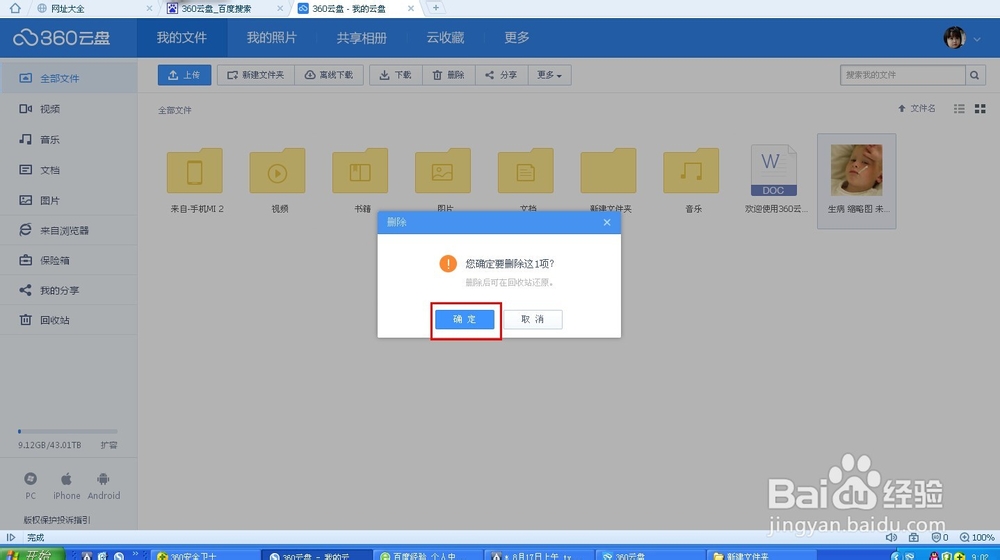Open the 更多 top navigation tab
Screen dimensions: 1000x560
[x=517, y=38]
